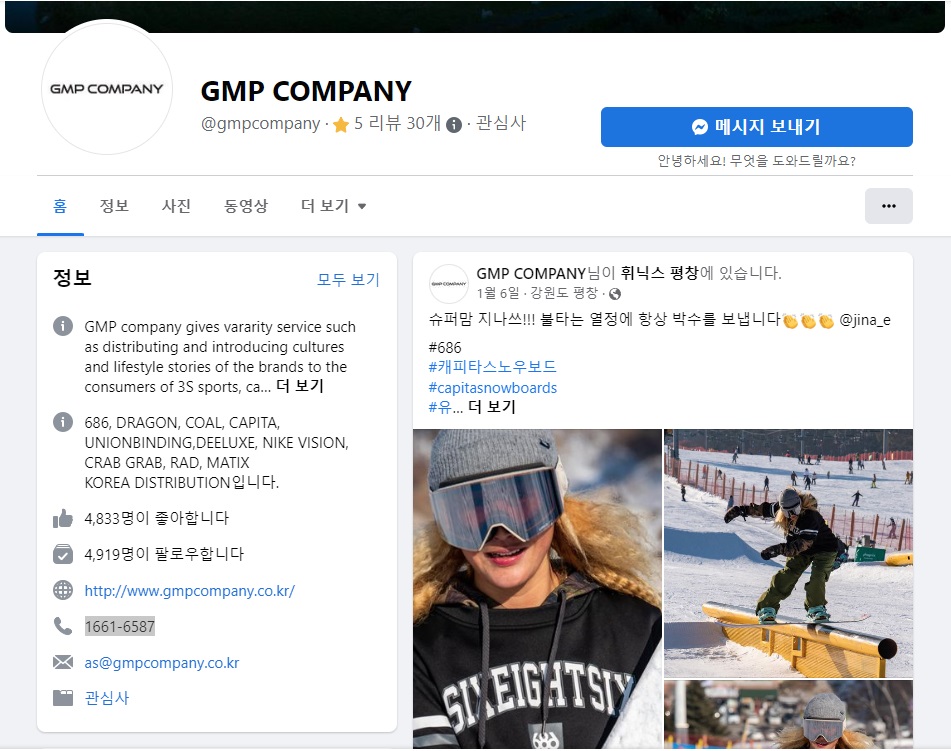
Task: Open the snowboarder rail photo thumbnail
Action: [x=788, y=553]
